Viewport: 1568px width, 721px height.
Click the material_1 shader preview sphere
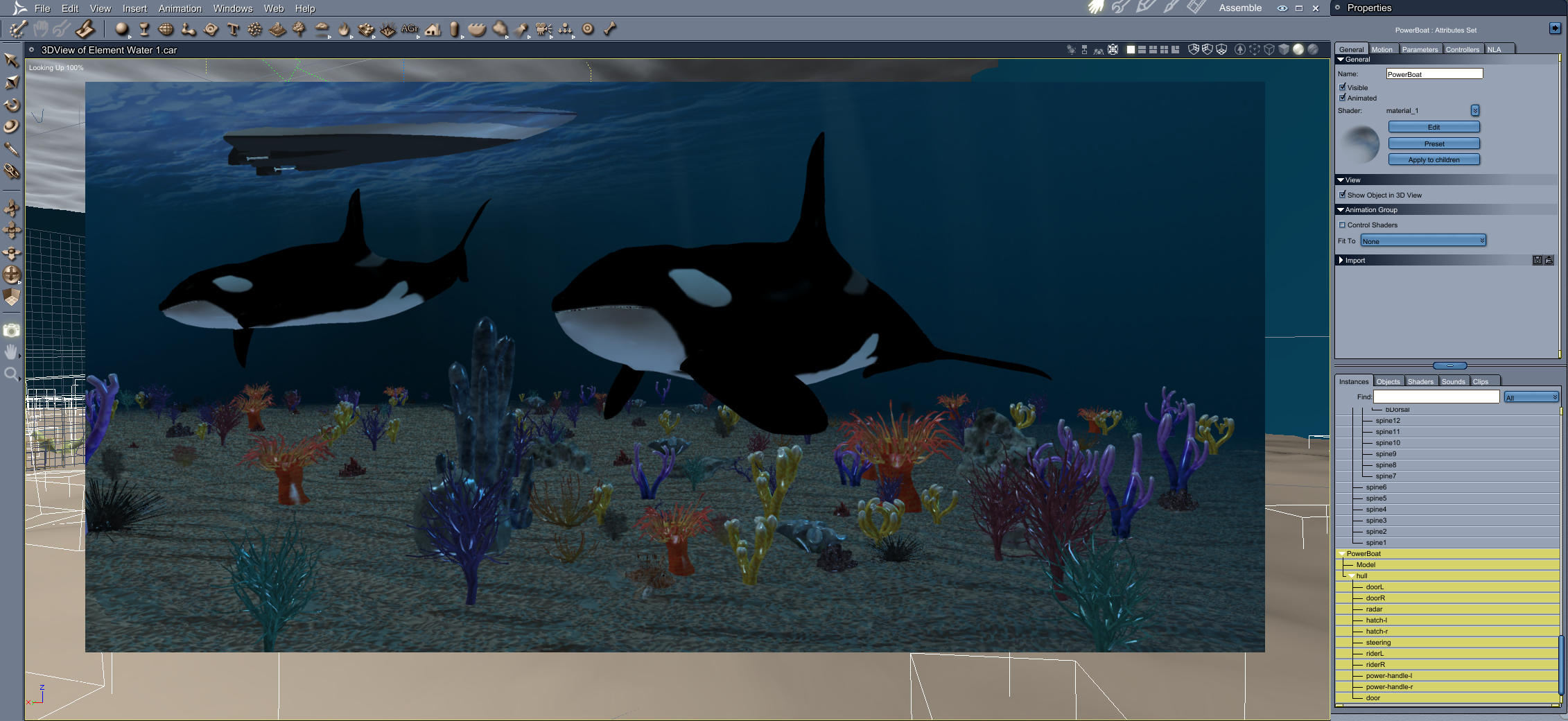(1361, 144)
